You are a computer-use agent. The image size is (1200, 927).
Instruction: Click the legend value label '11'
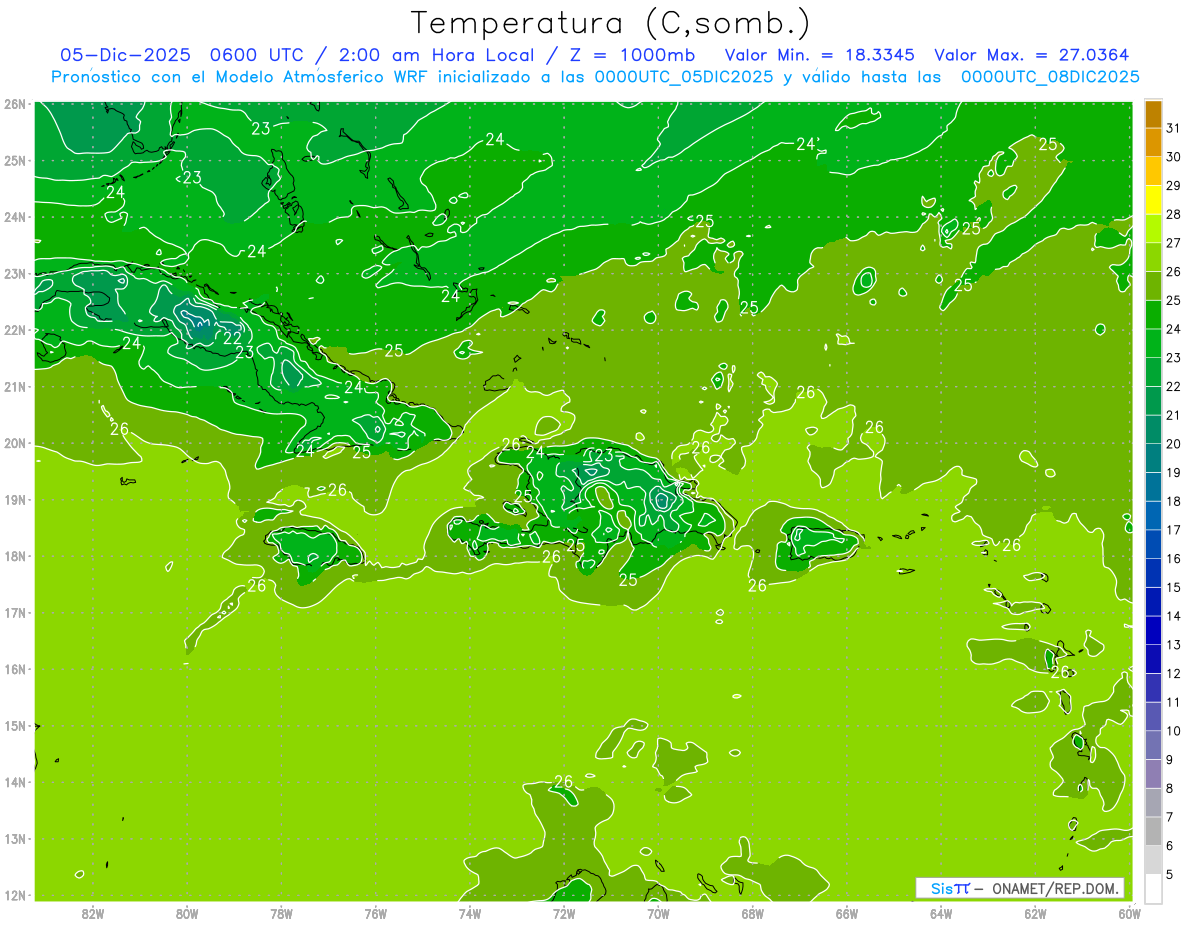tap(1173, 702)
